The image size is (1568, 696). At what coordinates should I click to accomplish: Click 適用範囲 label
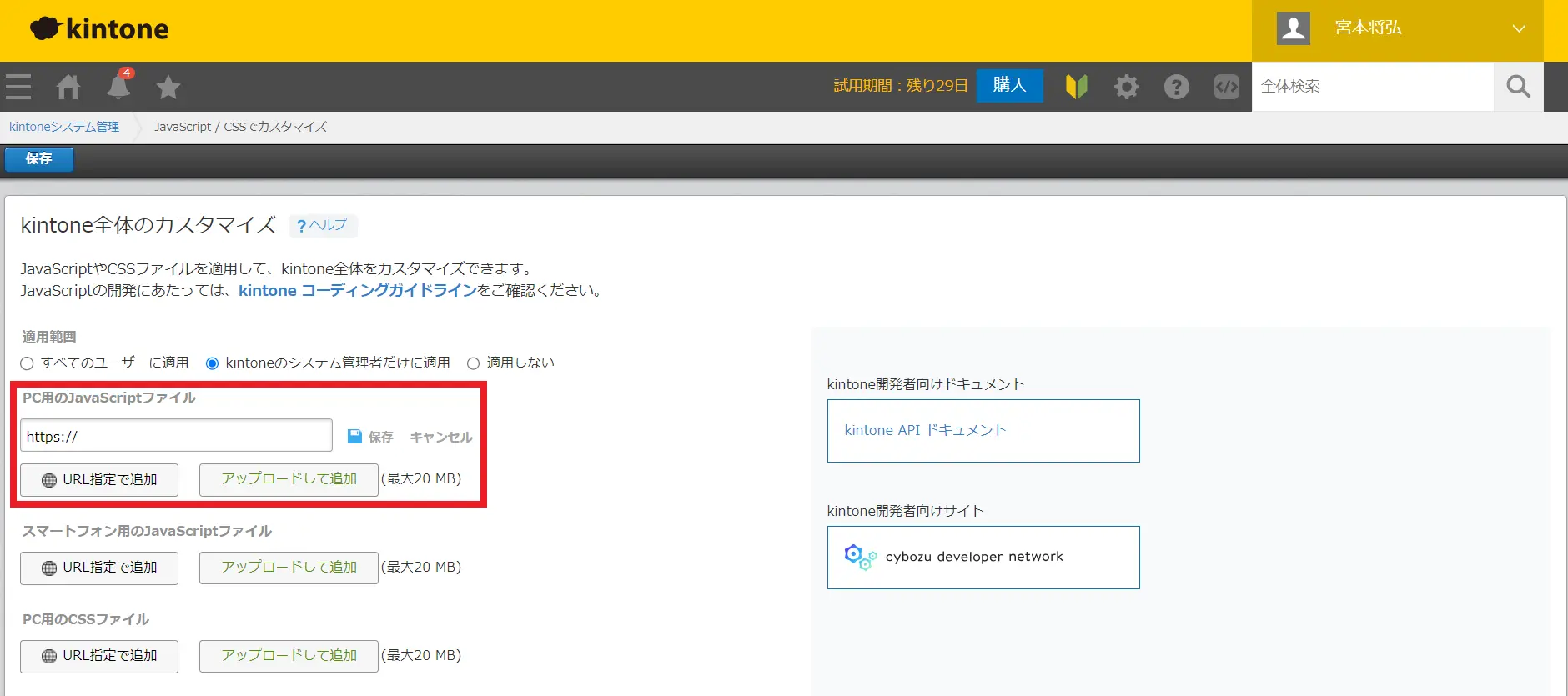coord(49,337)
